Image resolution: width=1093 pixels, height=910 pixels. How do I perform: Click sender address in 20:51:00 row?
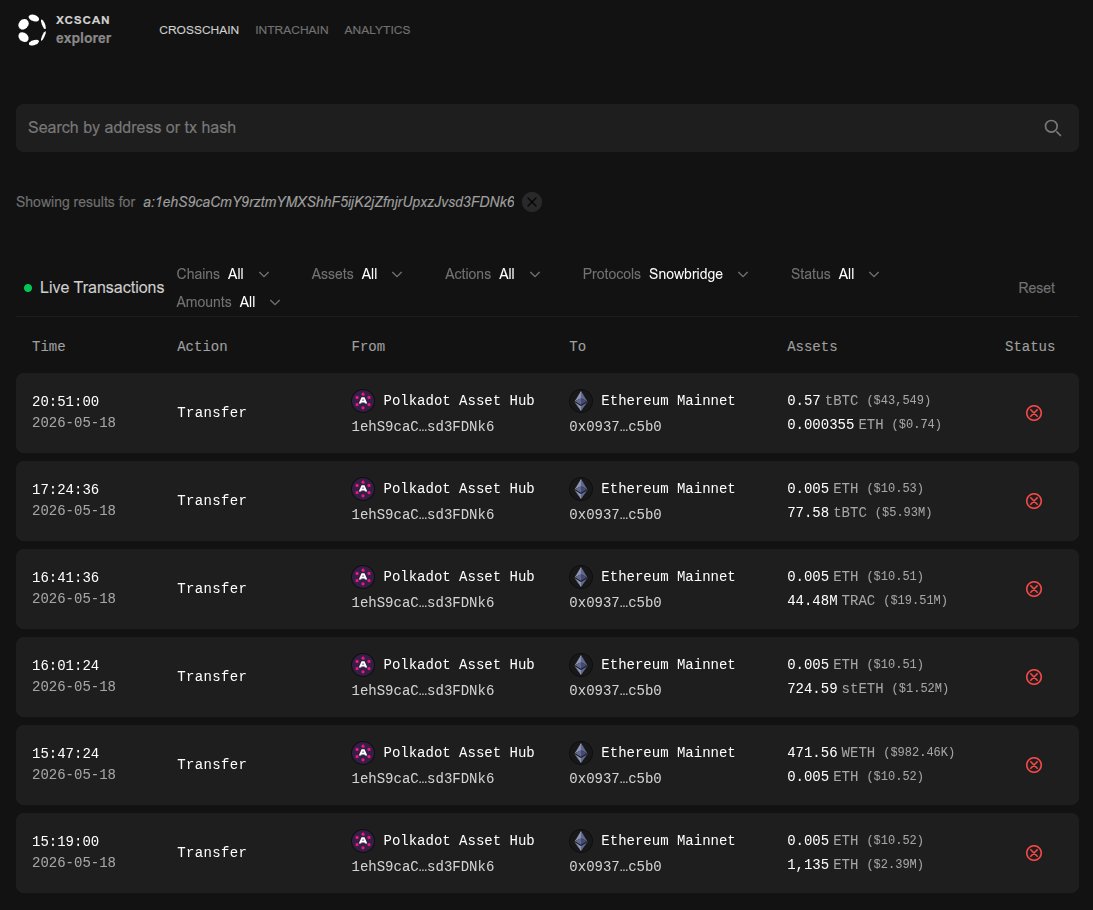[422, 426]
